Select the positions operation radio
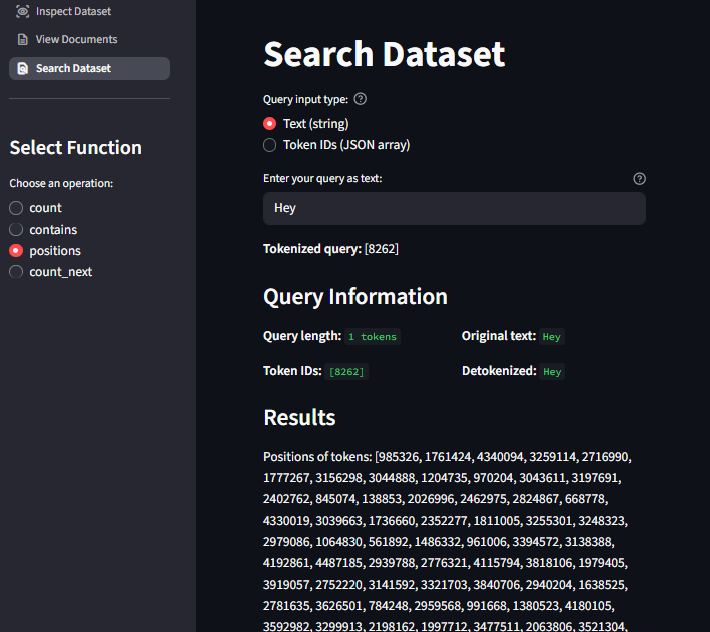 [16, 251]
